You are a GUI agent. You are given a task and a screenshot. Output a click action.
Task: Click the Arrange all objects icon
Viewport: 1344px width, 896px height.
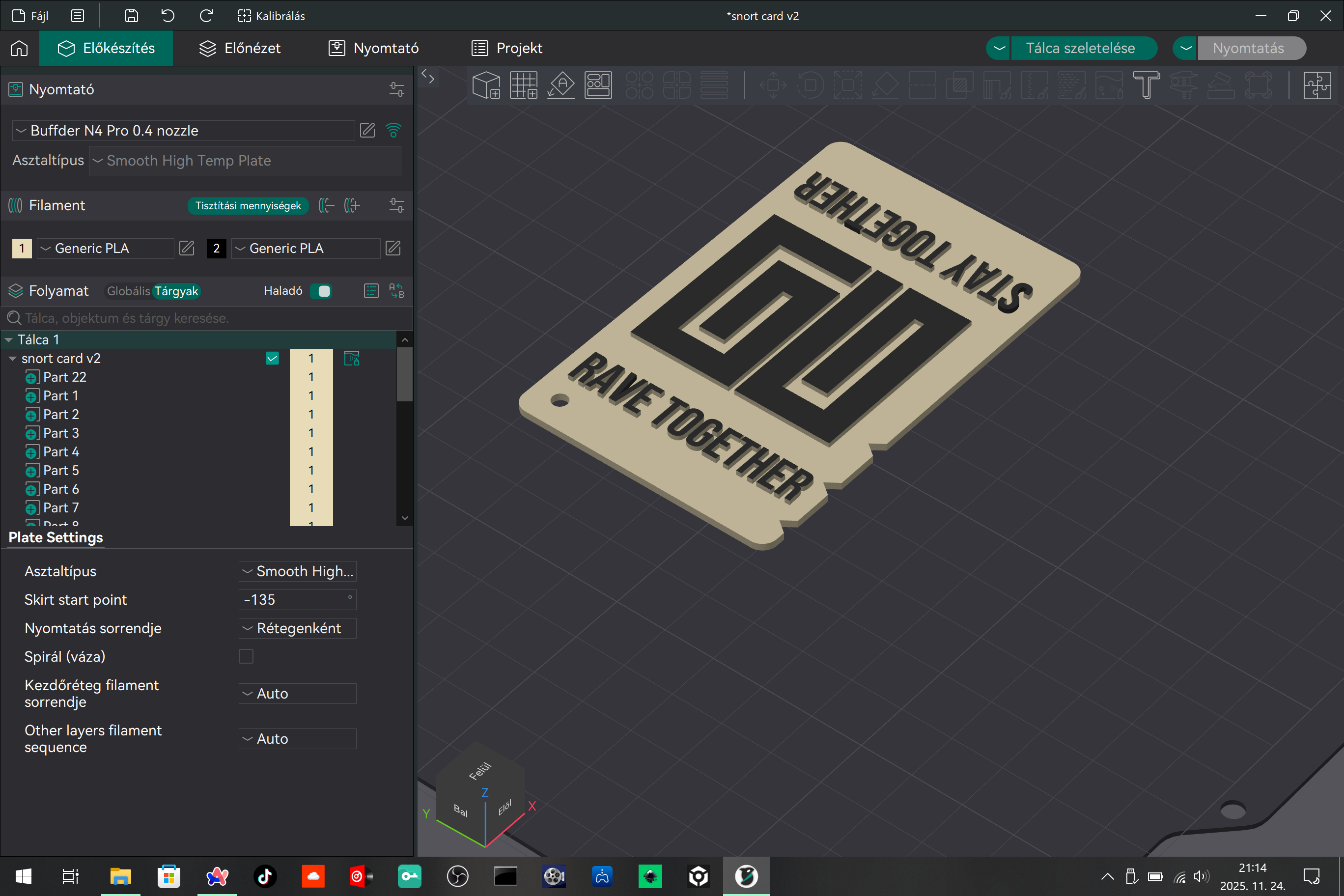point(598,85)
